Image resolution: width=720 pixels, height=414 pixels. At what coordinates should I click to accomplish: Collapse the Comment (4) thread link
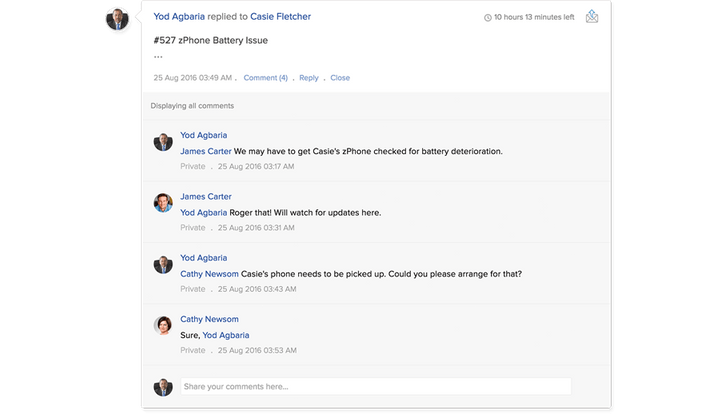(x=265, y=78)
